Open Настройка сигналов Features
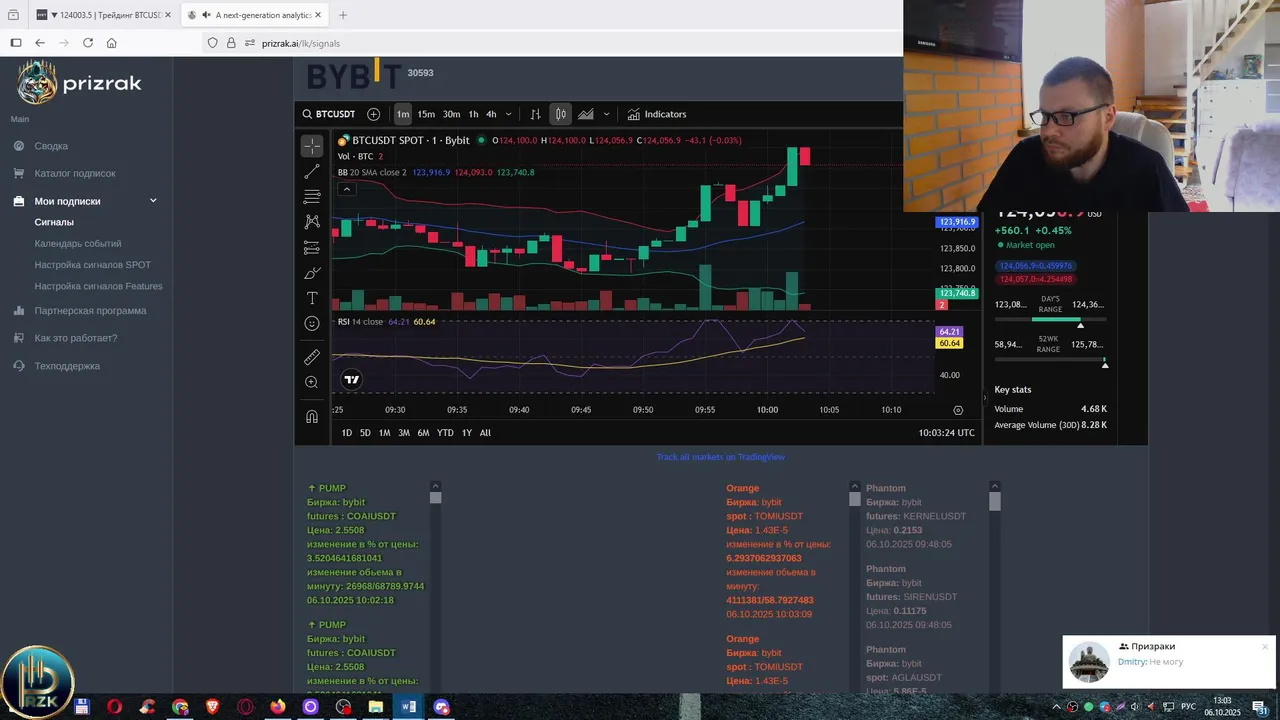The width and height of the screenshot is (1280, 720). 98,286
